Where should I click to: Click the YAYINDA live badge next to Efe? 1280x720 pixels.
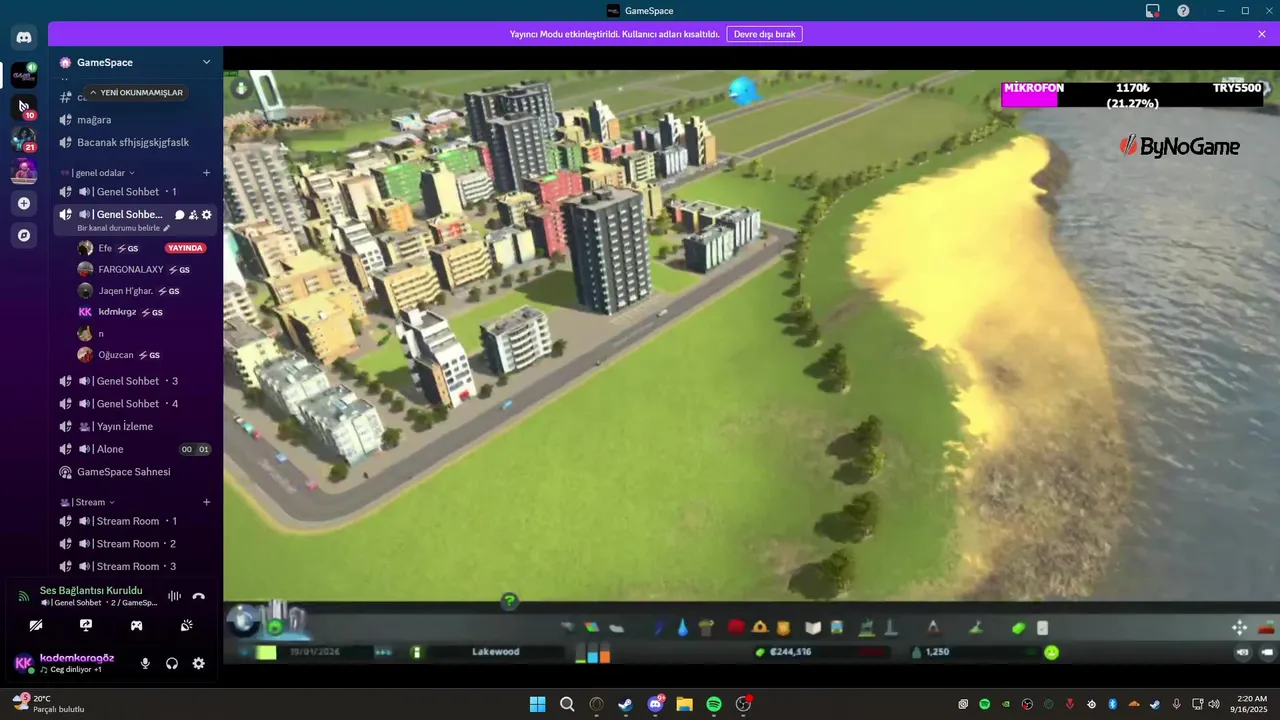(x=185, y=248)
